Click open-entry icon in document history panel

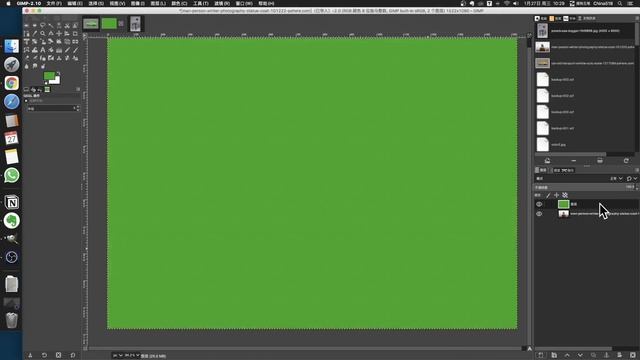click(547, 161)
